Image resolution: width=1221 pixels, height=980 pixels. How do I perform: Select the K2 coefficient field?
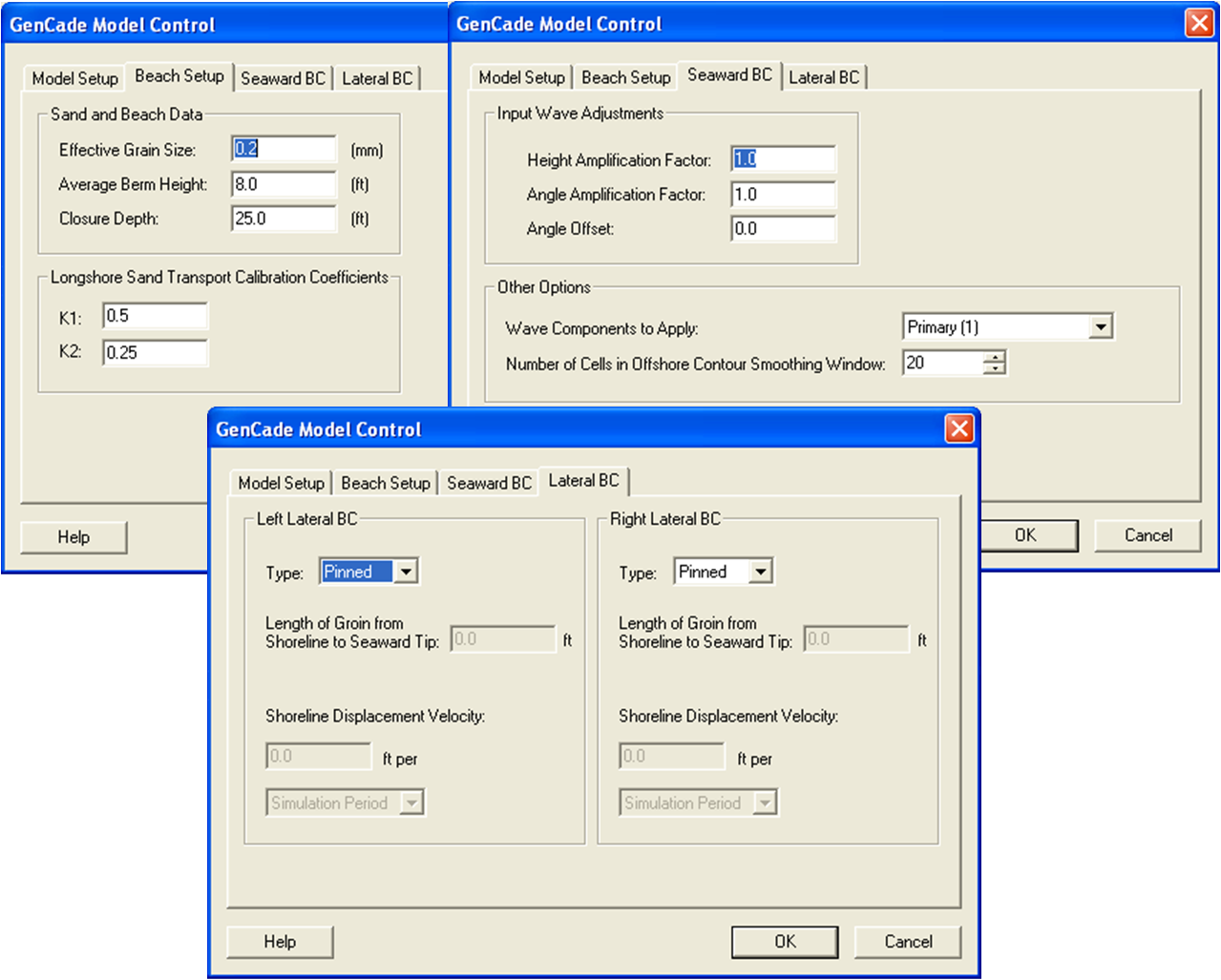[155, 352]
